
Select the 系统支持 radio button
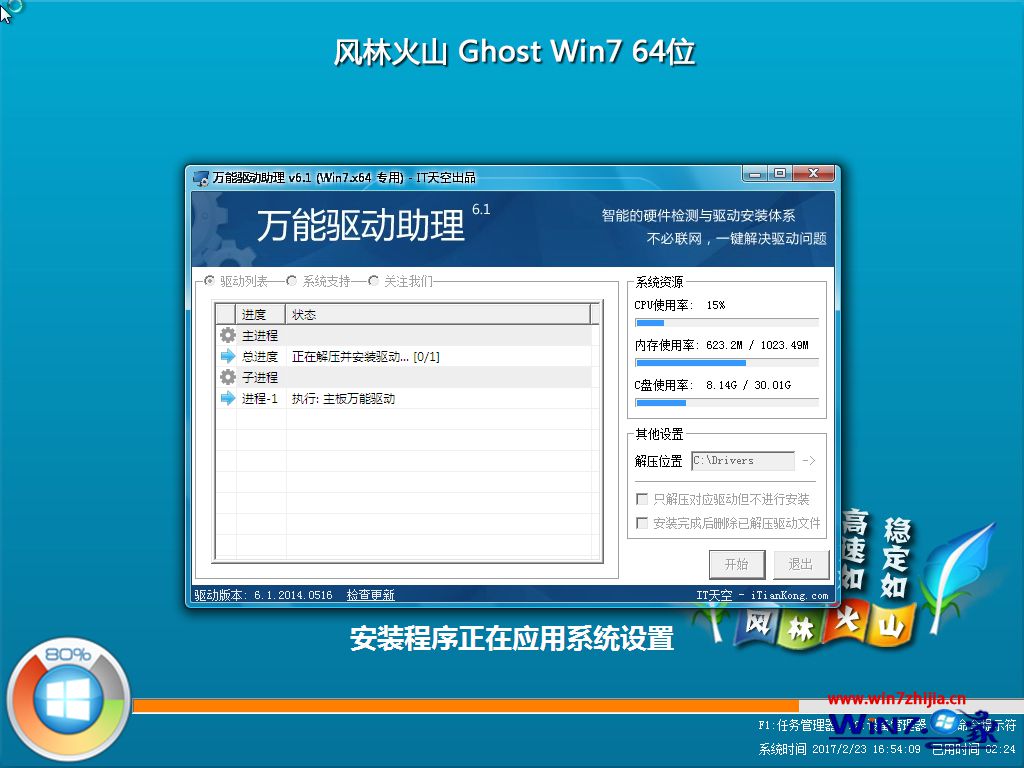pos(291,281)
